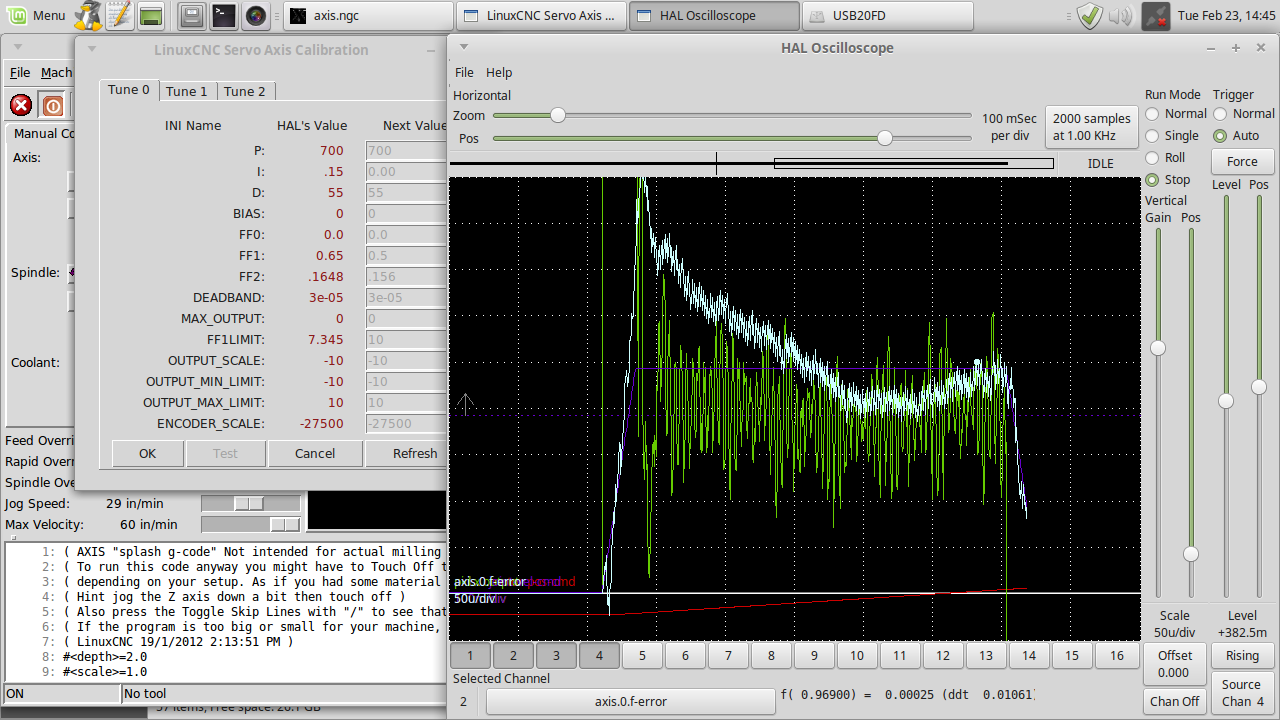Click the AXIS Jog Speed slider
The height and width of the screenshot is (720, 1280).
(251, 503)
